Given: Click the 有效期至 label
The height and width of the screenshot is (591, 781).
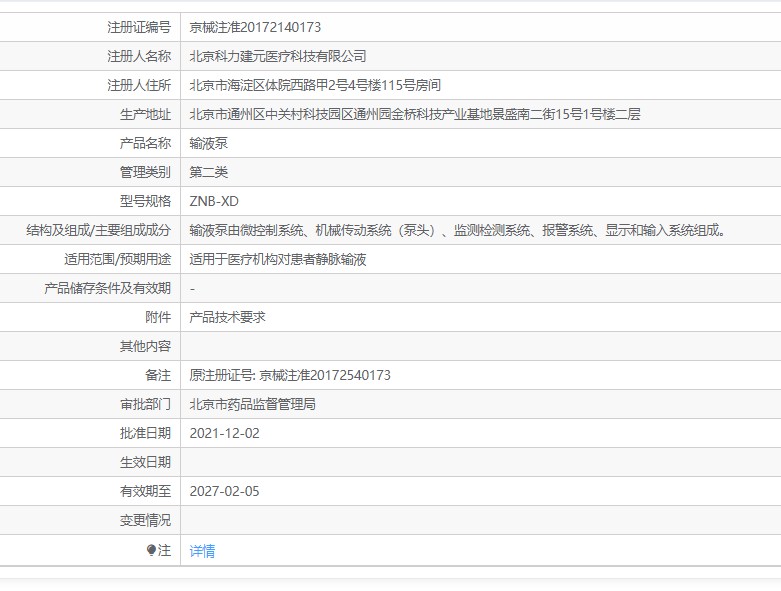Looking at the screenshot, I should (145, 491).
